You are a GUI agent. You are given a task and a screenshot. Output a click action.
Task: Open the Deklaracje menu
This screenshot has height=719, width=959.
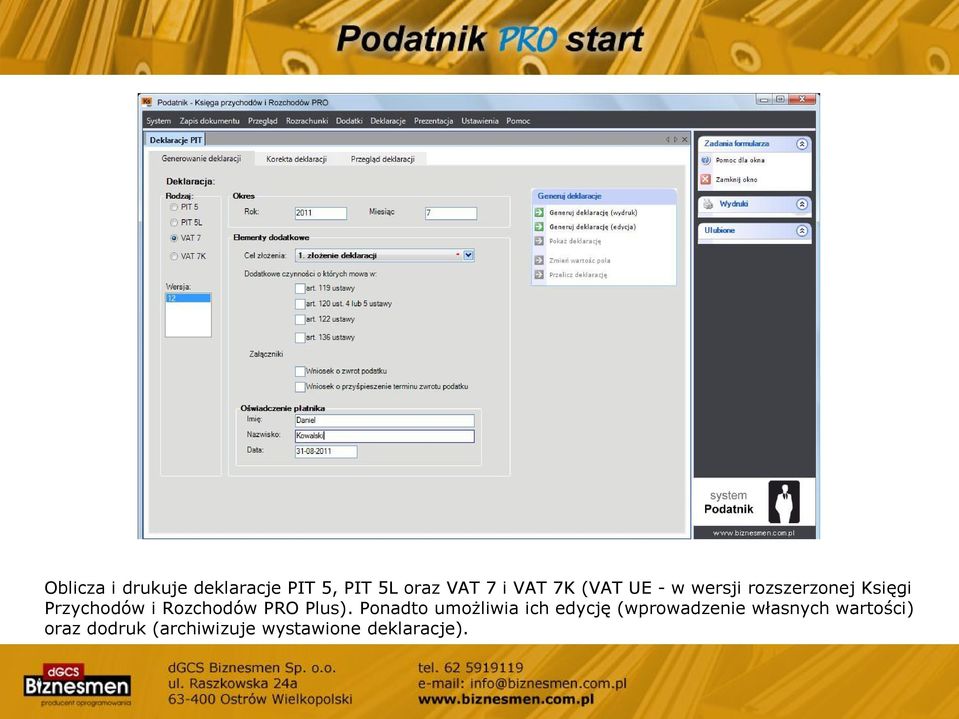388,121
